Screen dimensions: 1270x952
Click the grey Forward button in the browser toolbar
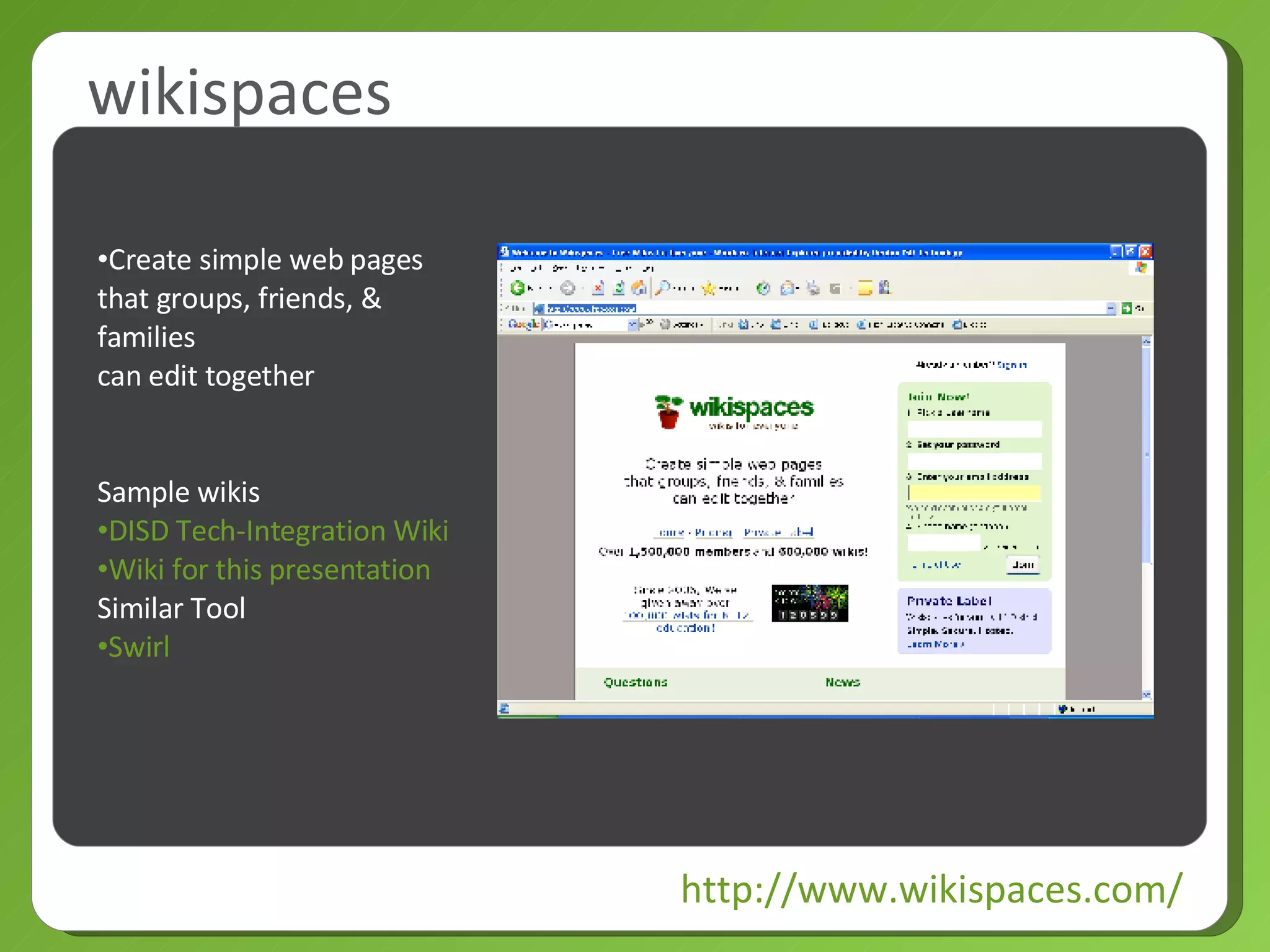click(x=567, y=288)
